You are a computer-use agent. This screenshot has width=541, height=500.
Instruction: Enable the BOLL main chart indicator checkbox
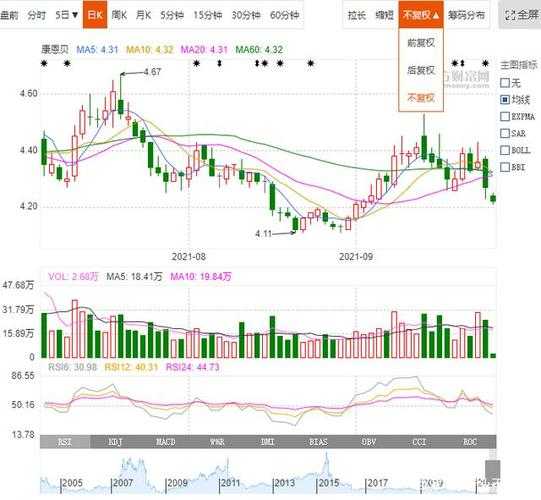505,150
